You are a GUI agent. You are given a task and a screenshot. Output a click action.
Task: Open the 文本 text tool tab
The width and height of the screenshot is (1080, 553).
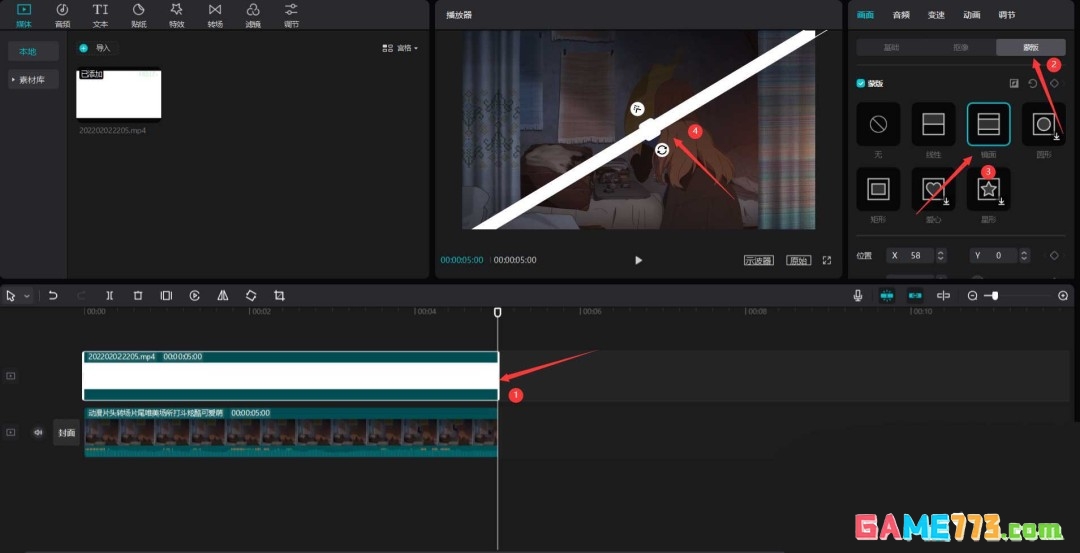(x=101, y=14)
